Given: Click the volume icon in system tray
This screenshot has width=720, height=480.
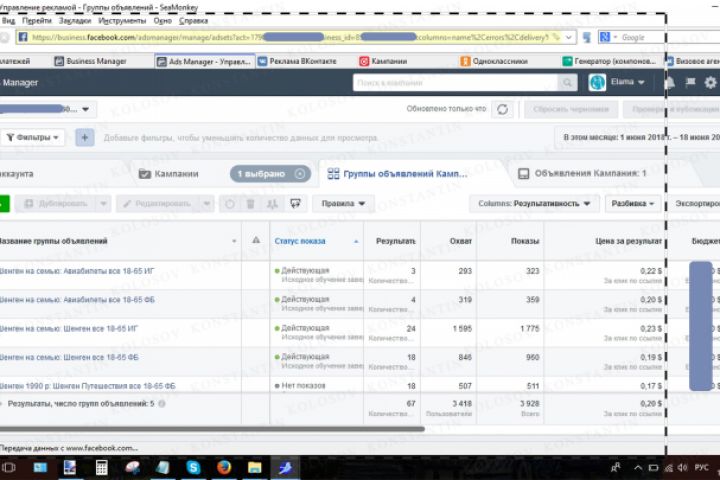Looking at the screenshot, I should click(x=682, y=468).
